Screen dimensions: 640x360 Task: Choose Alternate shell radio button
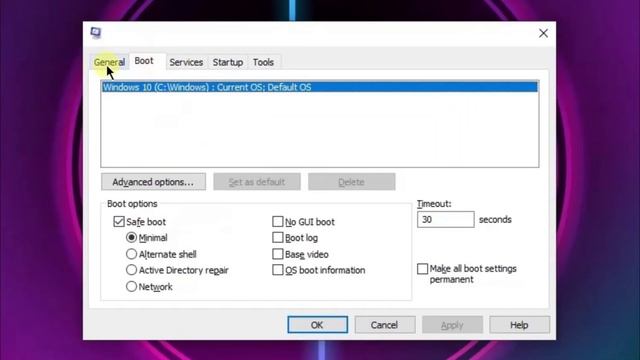(131, 254)
